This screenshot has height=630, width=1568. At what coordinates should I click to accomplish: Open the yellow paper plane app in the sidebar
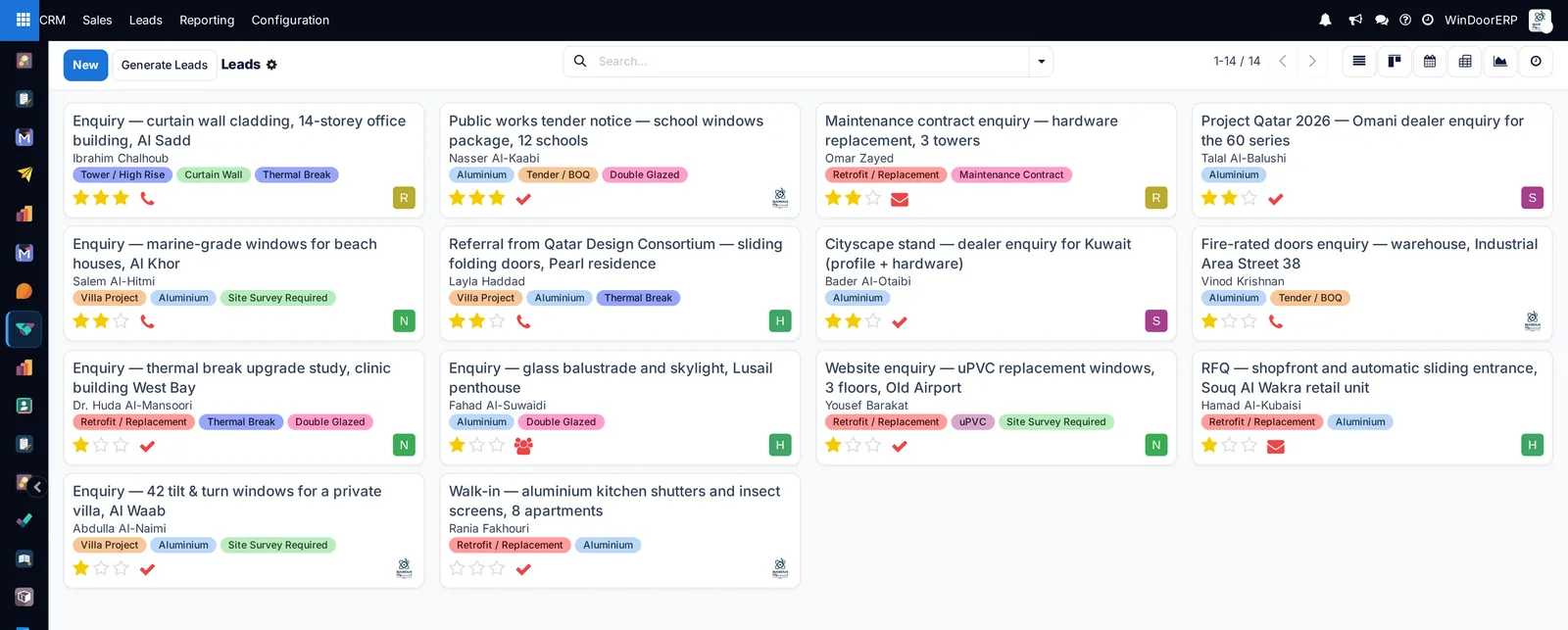(x=24, y=175)
